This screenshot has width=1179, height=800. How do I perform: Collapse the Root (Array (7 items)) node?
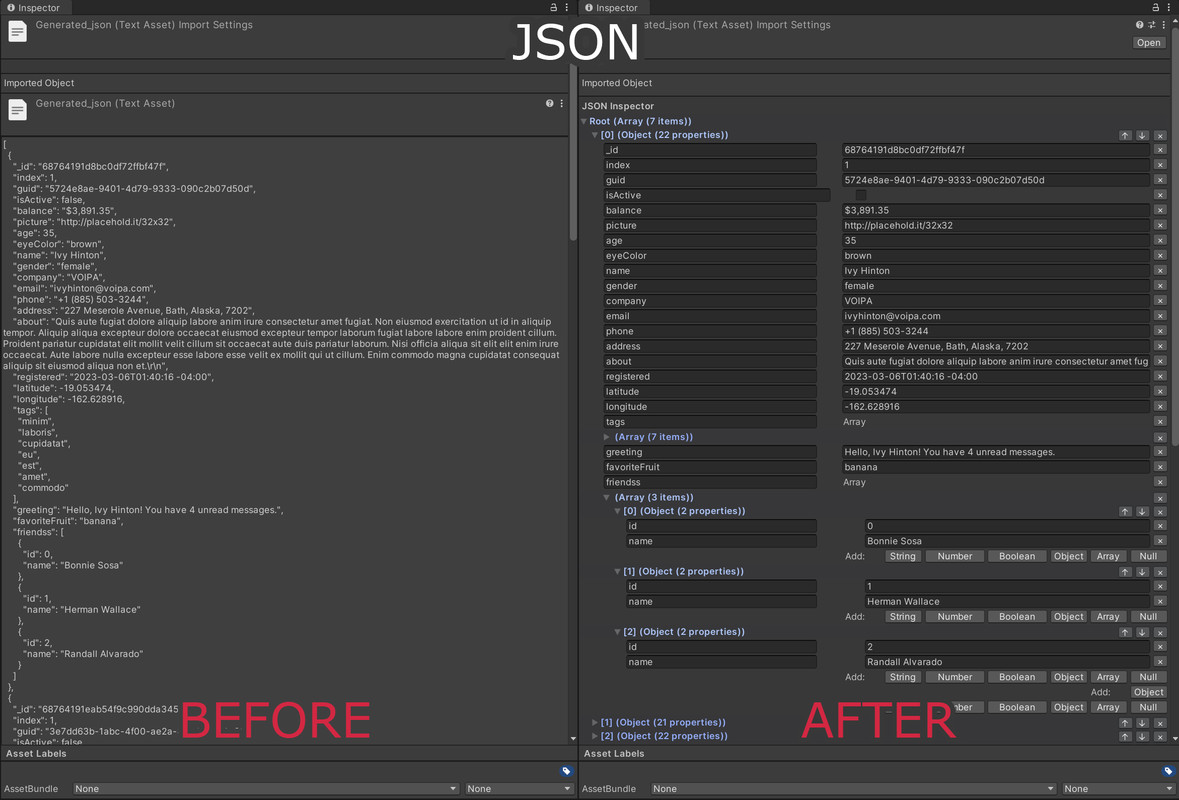click(x=584, y=121)
